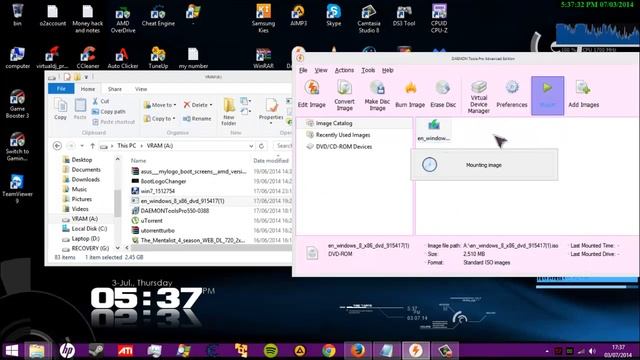The width and height of the screenshot is (640, 360).
Task: Click Explorer navigation pane scrollbar
Action: point(118,203)
